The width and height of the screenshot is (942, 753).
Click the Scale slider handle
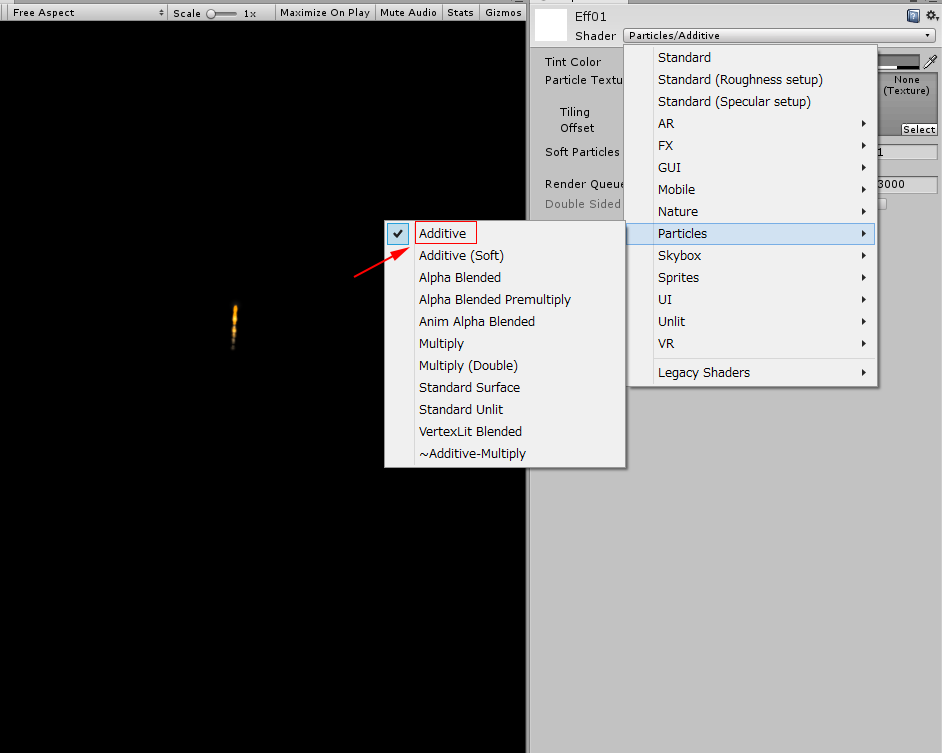tap(211, 13)
